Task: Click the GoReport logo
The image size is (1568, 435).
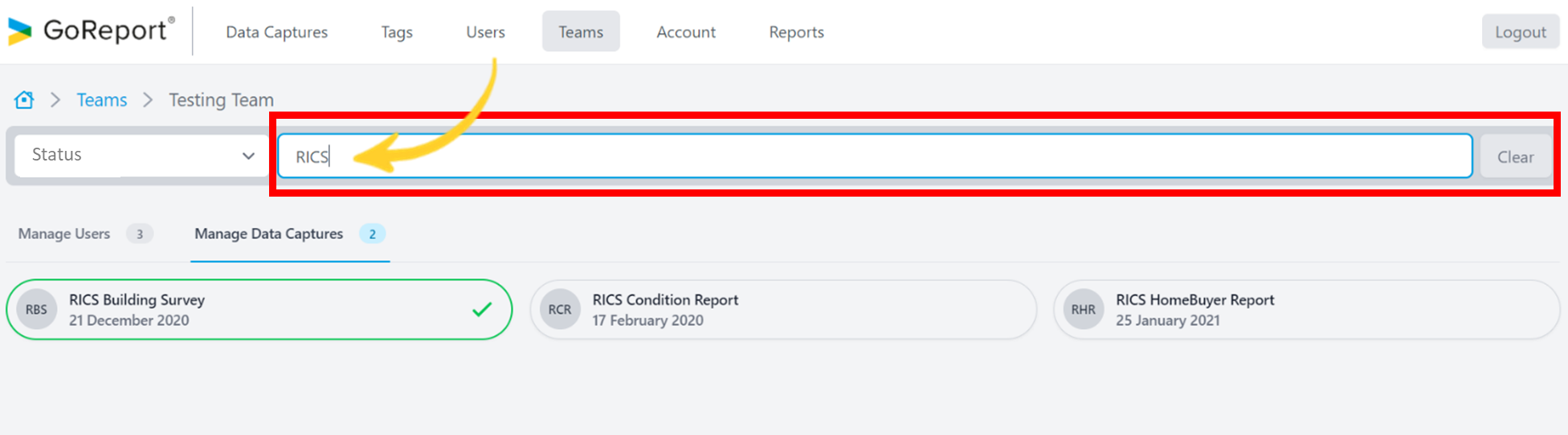Action: 91,30
